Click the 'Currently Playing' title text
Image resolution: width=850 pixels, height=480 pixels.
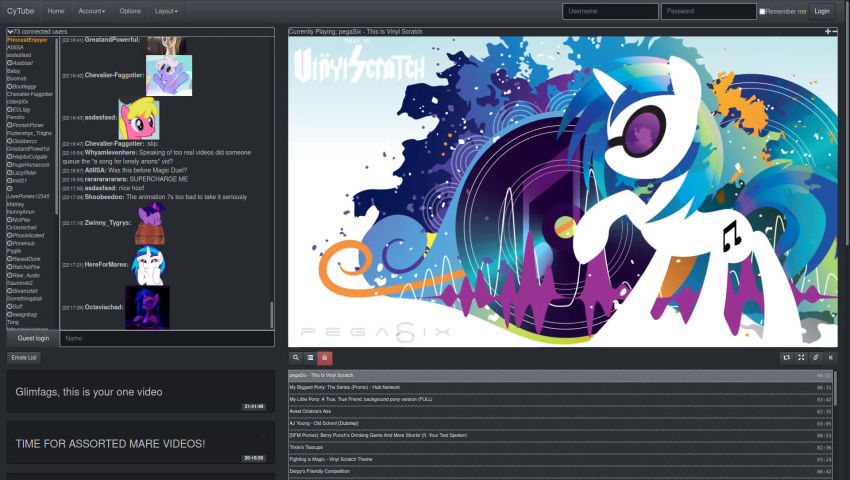click(355, 31)
